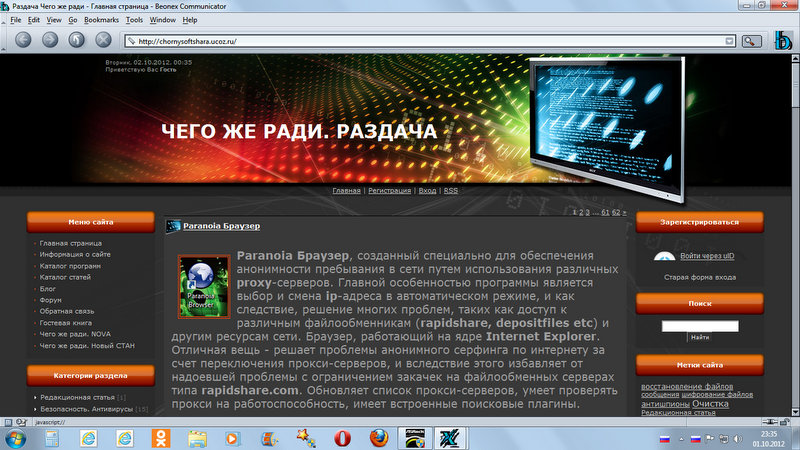
Task: Click the Windows Start button
Action: [15, 439]
